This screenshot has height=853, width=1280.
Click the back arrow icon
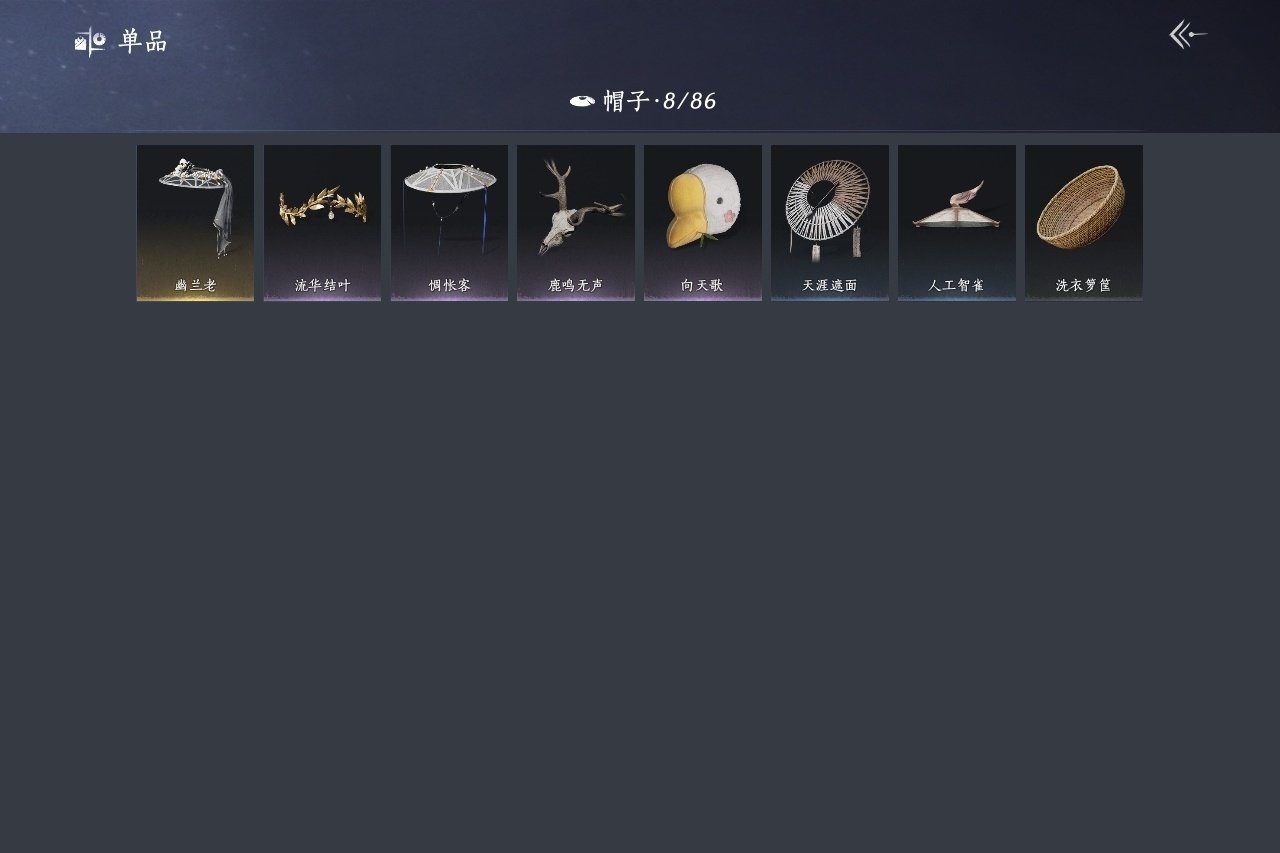tap(1188, 35)
